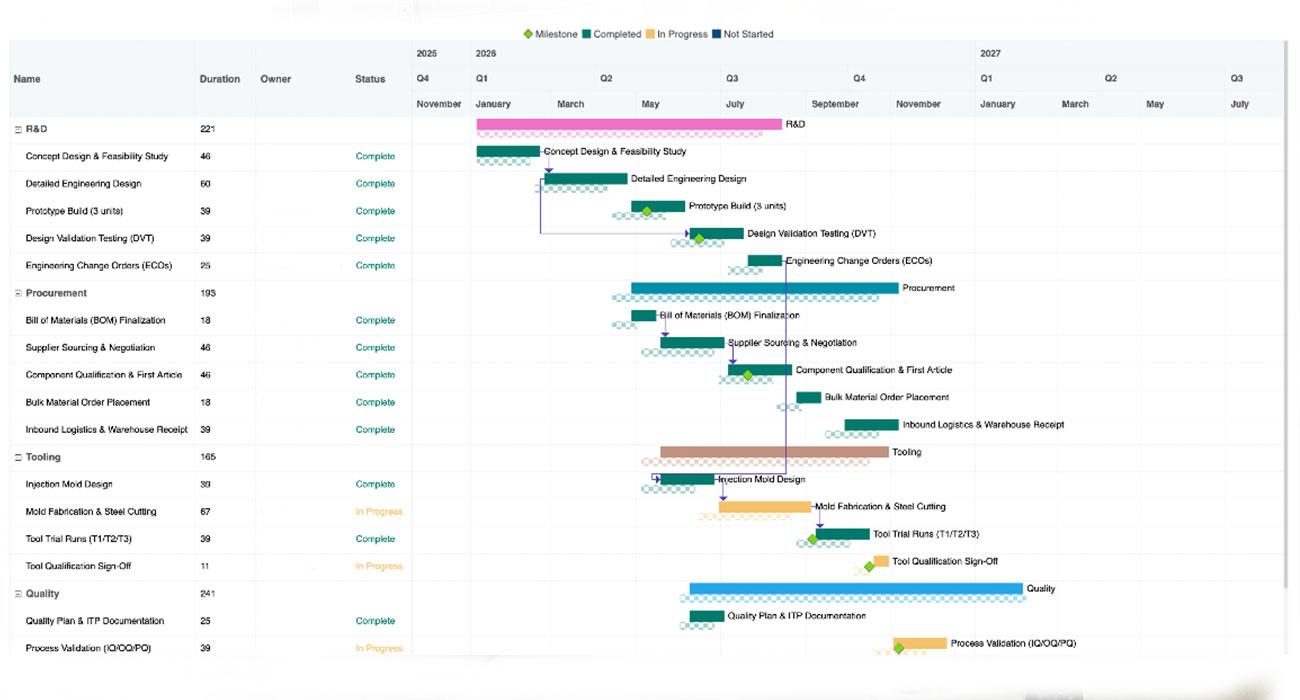
Task: Select the milestone diamond on Design Validation Testing bar
Action: click(699, 238)
